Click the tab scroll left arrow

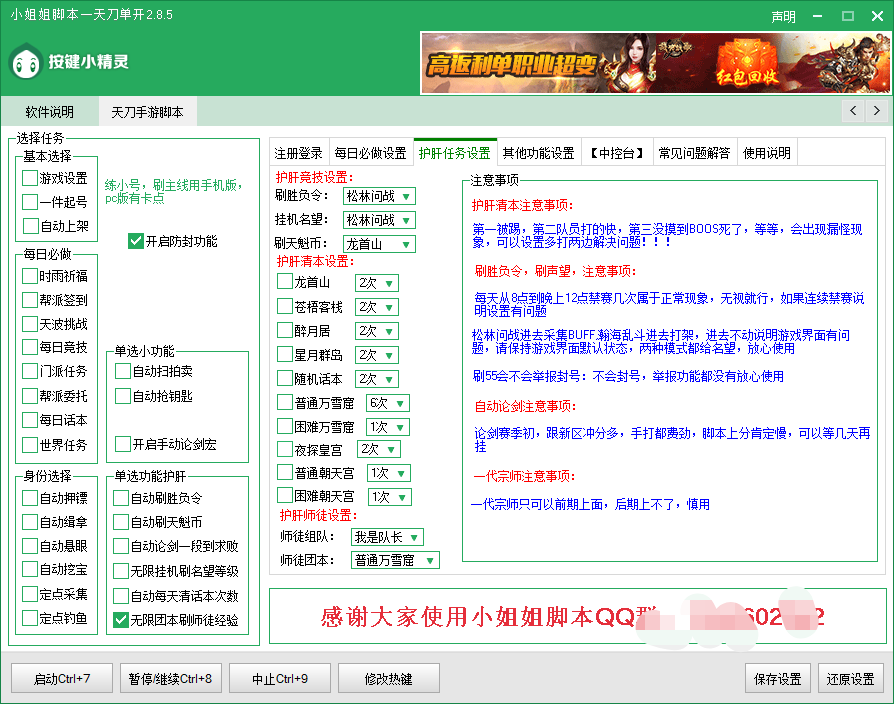pyautogui.click(x=853, y=111)
